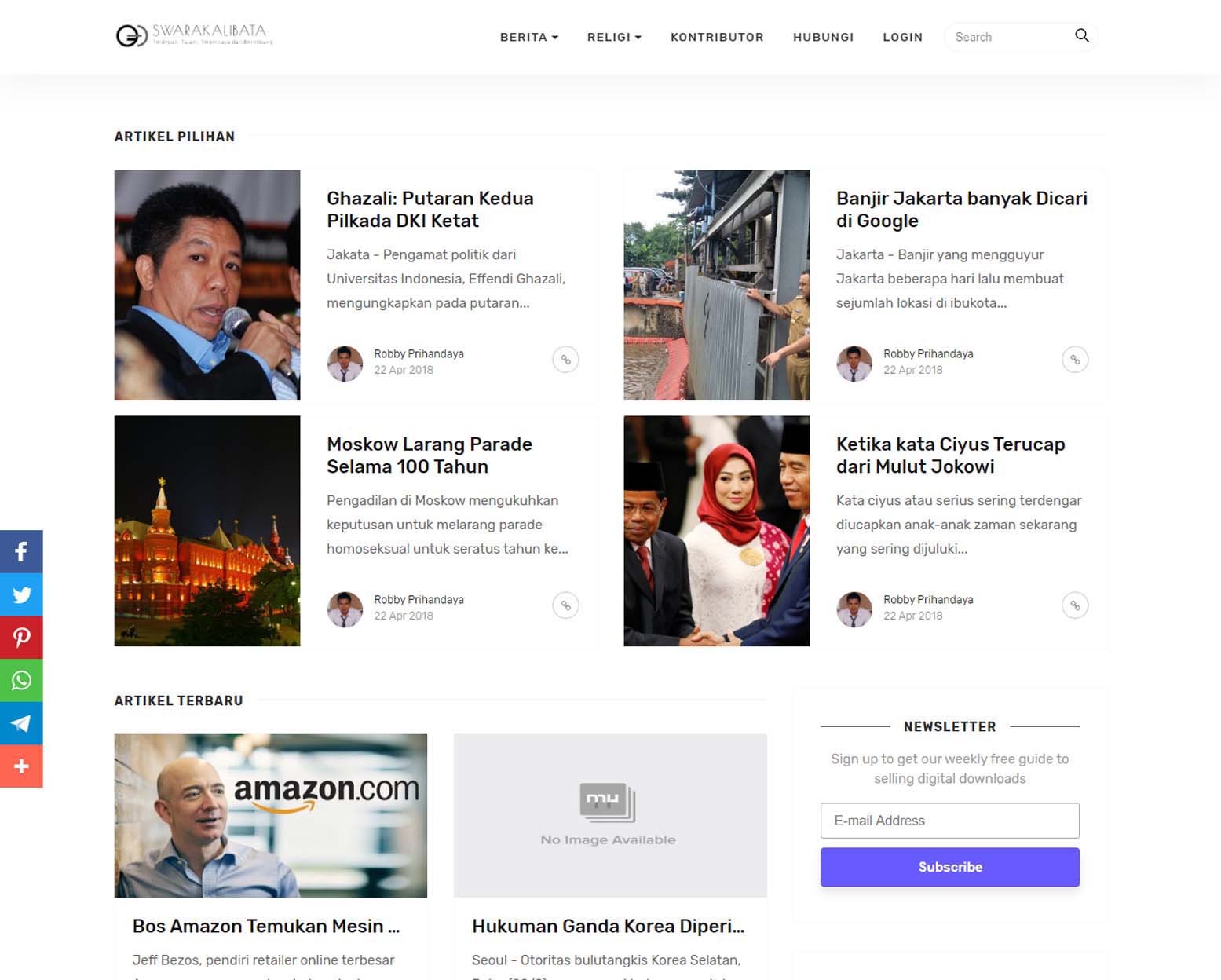Open the Kontributor menu item
The image size is (1221, 980).
click(x=717, y=37)
